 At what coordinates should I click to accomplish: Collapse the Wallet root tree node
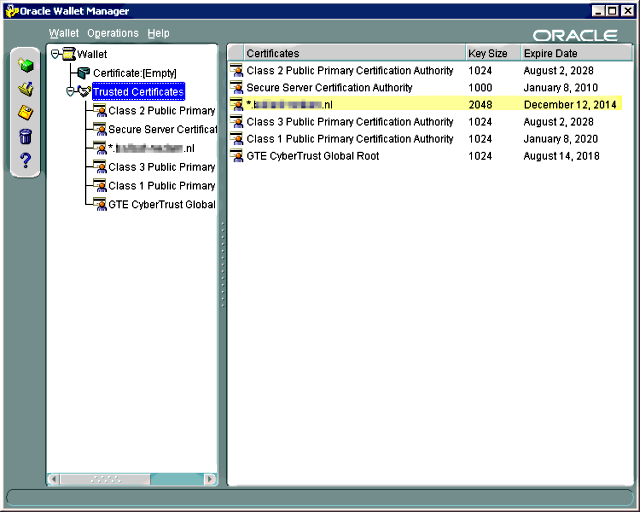coord(55,54)
